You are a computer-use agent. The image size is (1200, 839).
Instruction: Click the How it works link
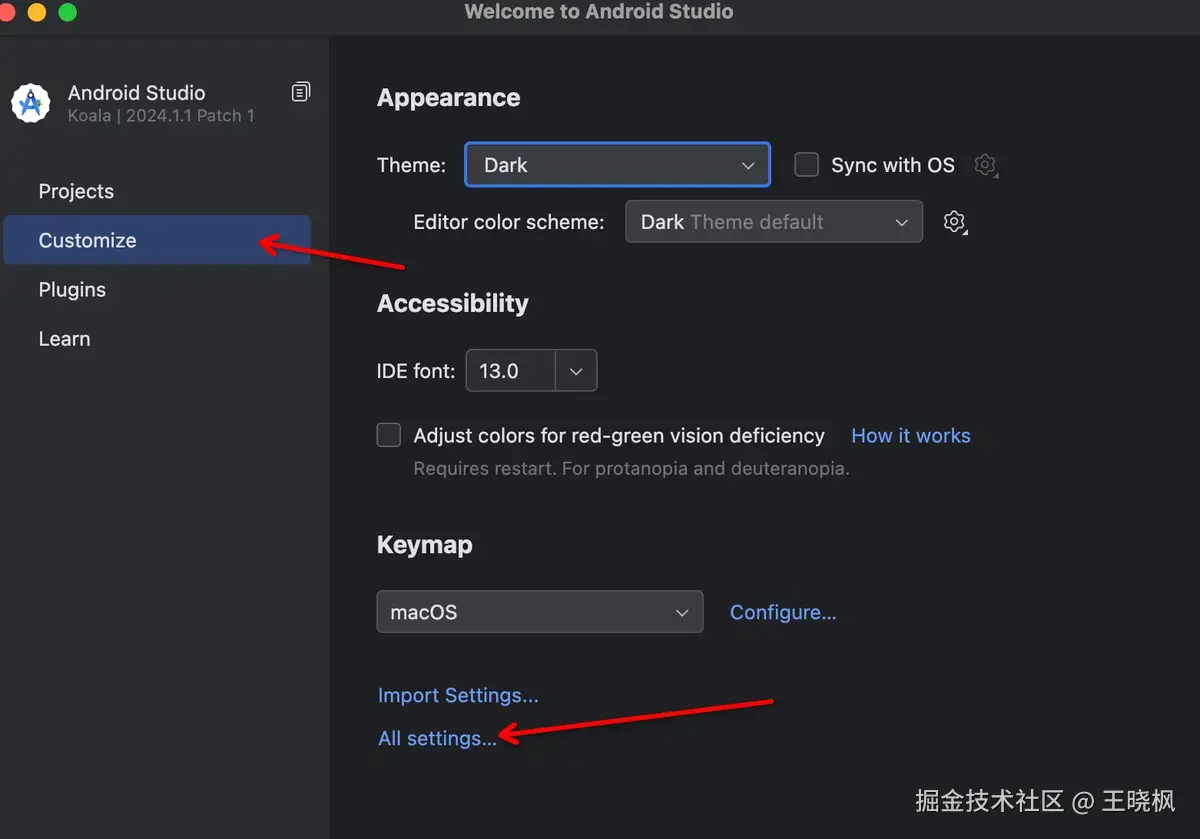[910, 435]
